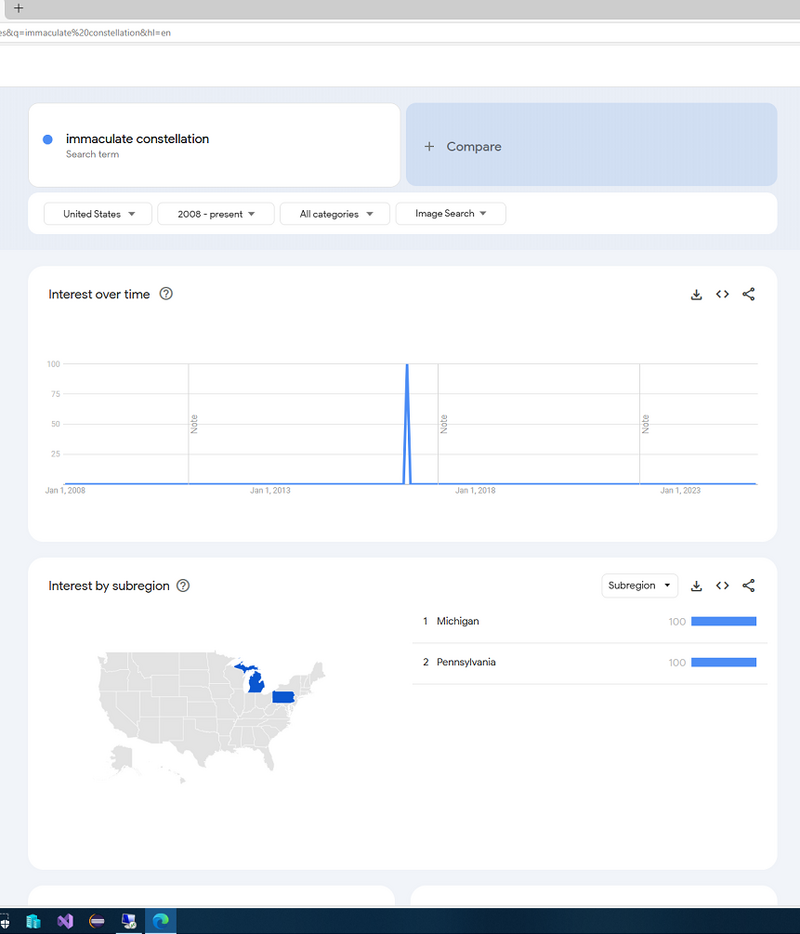Open the All categories dropdown
The height and width of the screenshot is (934, 800).
point(334,214)
